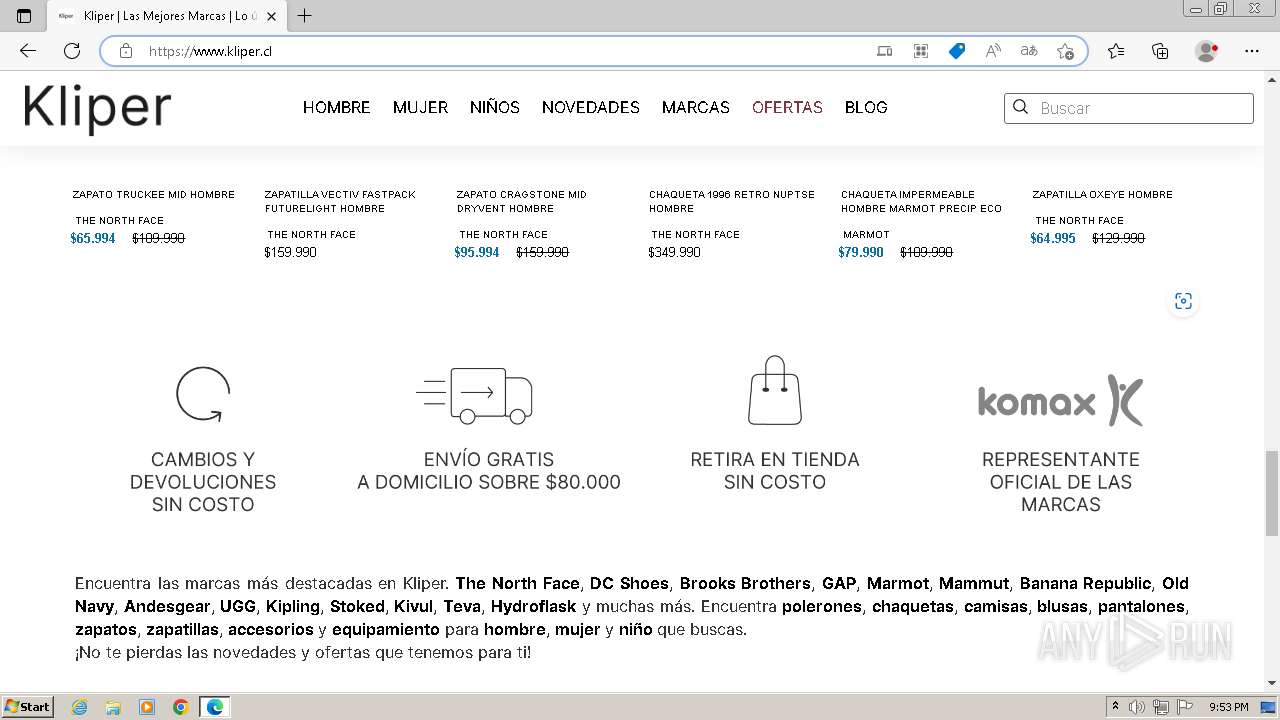
Task: Click the $349.990 price
Action: [x=674, y=252]
